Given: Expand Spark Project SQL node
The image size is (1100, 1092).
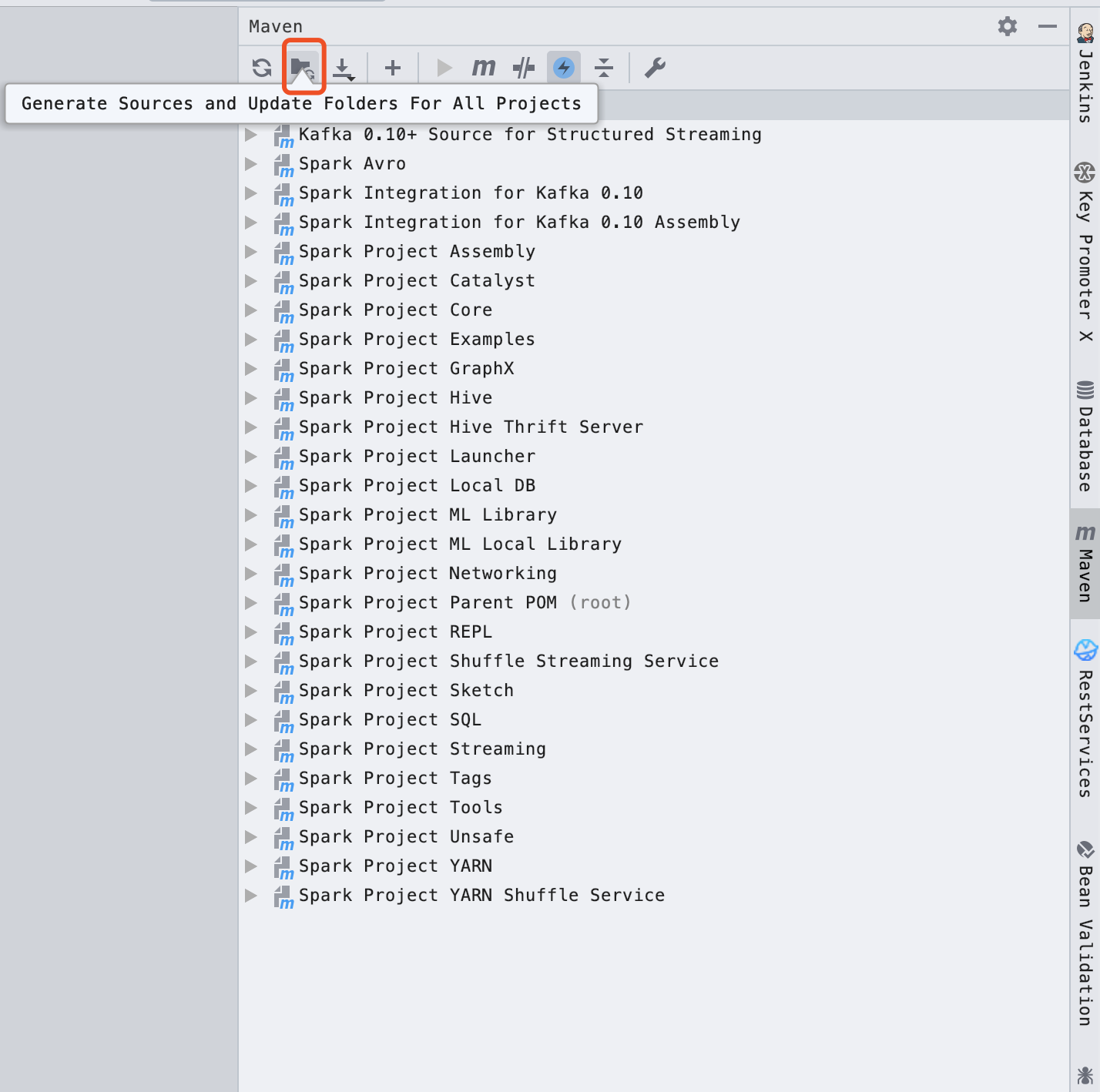Looking at the screenshot, I should tap(251, 720).
